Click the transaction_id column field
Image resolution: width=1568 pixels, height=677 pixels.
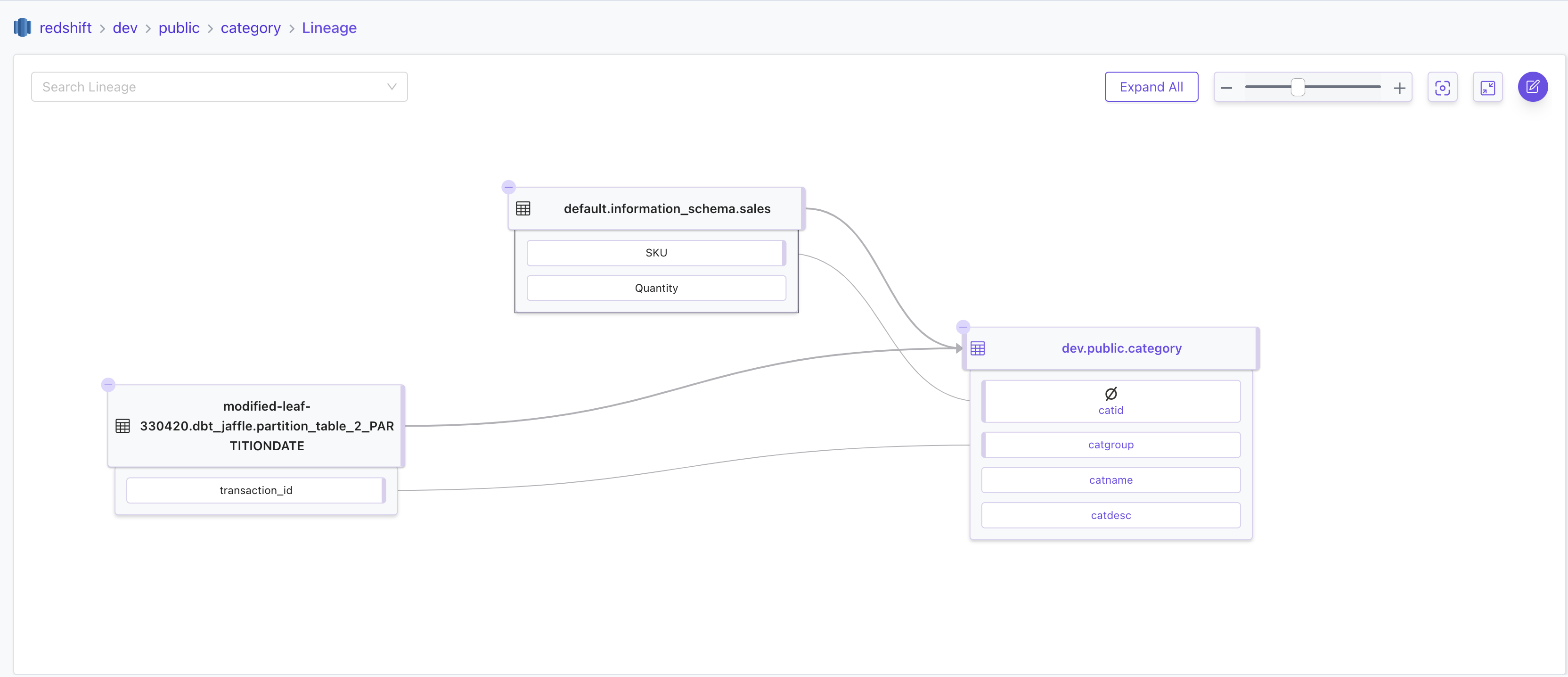point(256,490)
